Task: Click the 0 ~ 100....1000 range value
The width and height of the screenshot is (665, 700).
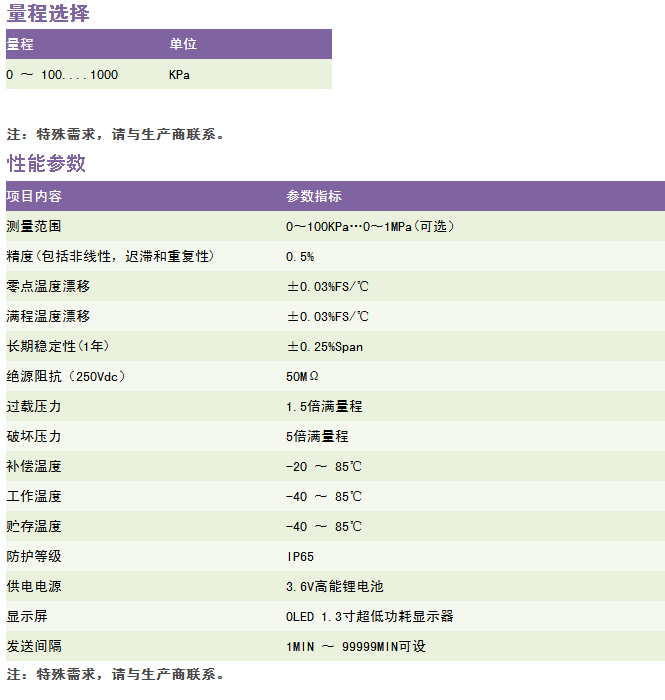Action: point(62,75)
